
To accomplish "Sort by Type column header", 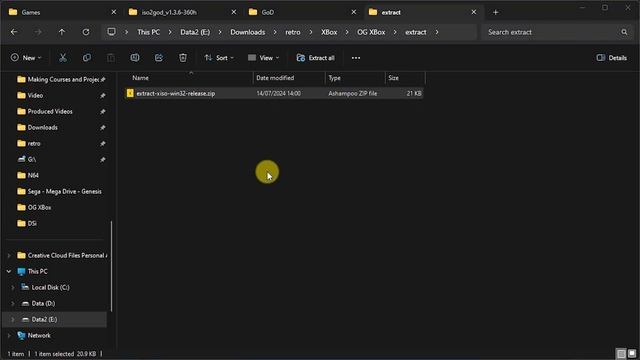I will [x=355, y=78].
